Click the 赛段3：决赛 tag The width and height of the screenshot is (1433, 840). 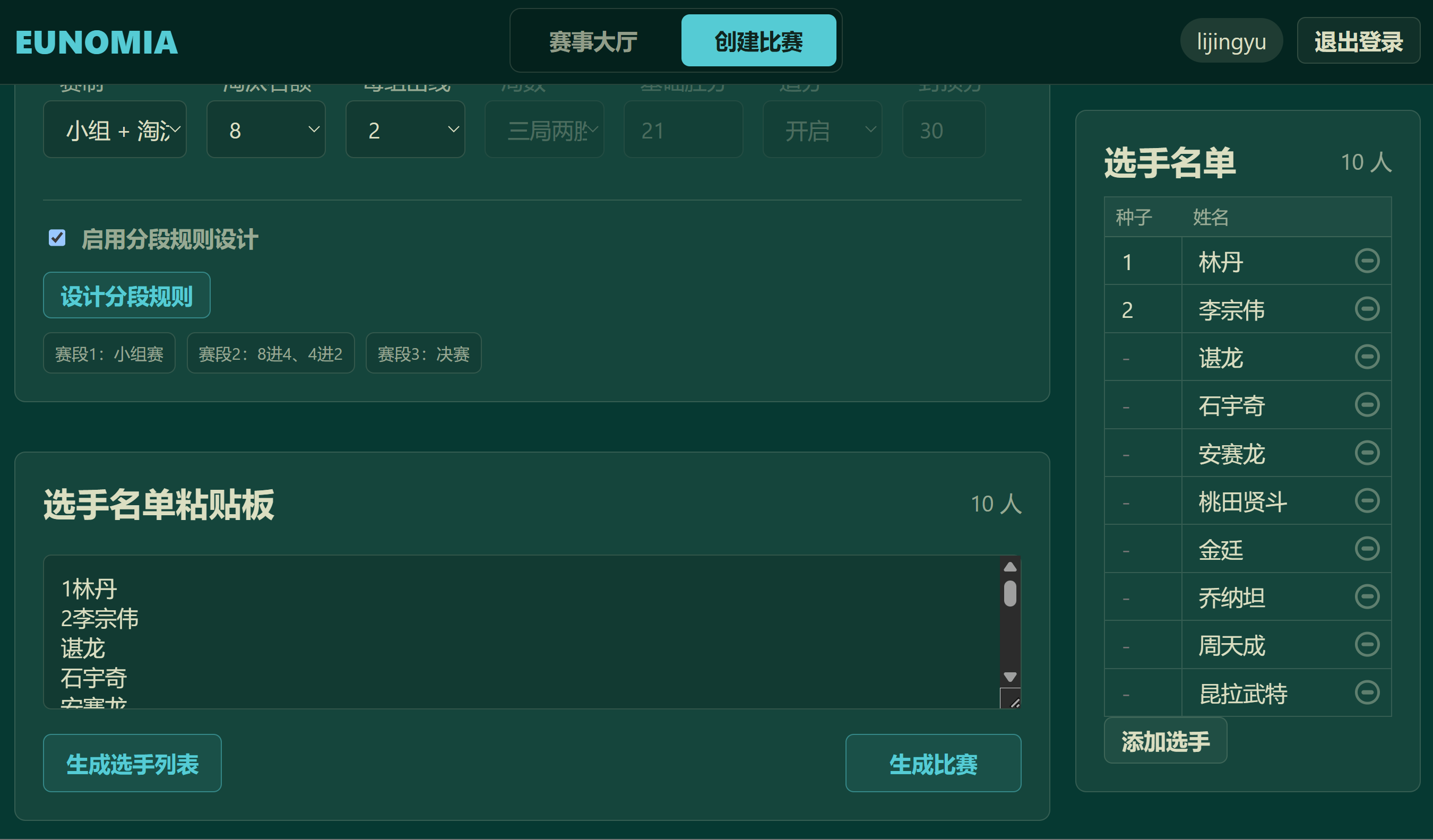(424, 353)
